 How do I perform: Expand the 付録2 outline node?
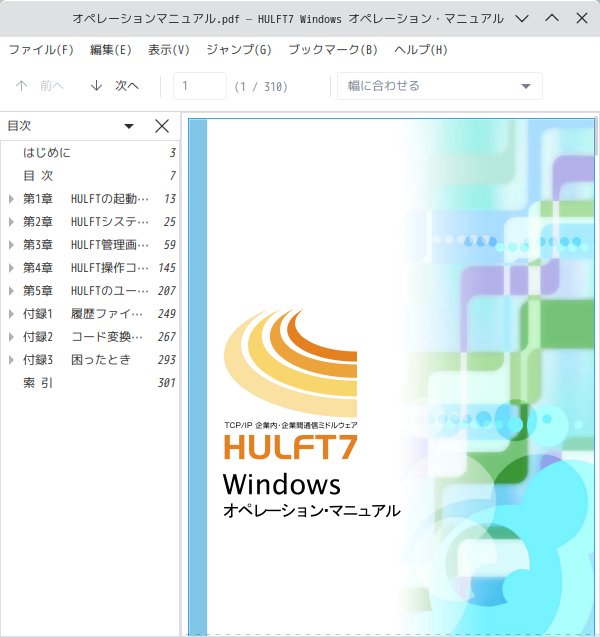pyautogui.click(x=11, y=337)
